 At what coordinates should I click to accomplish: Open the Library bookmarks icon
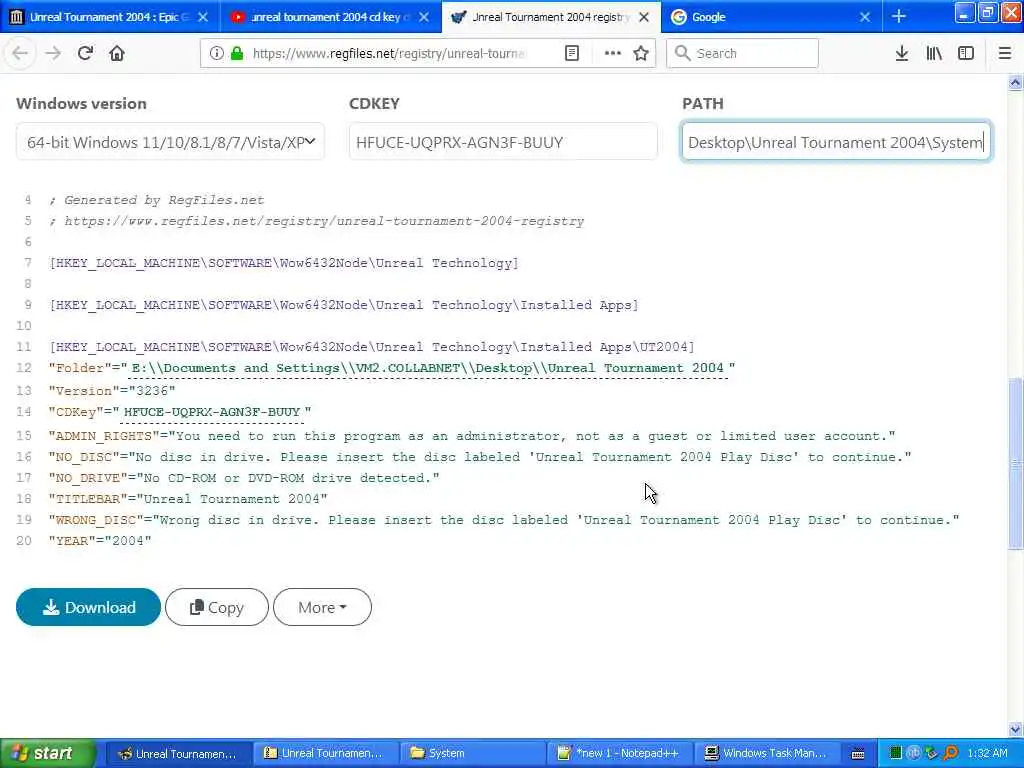click(934, 53)
